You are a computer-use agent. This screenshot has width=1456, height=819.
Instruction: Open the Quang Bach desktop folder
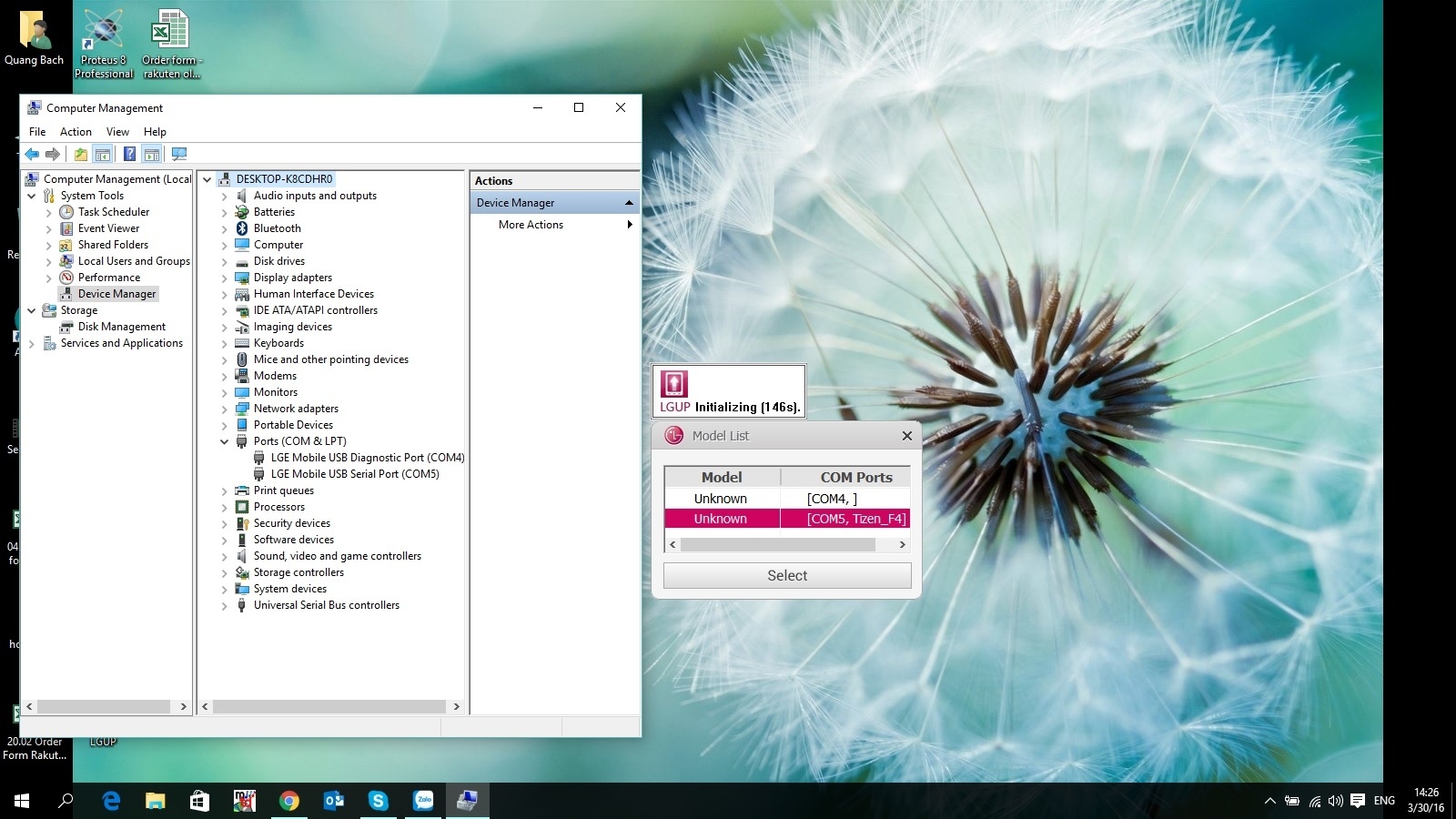pyautogui.click(x=35, y=38)
